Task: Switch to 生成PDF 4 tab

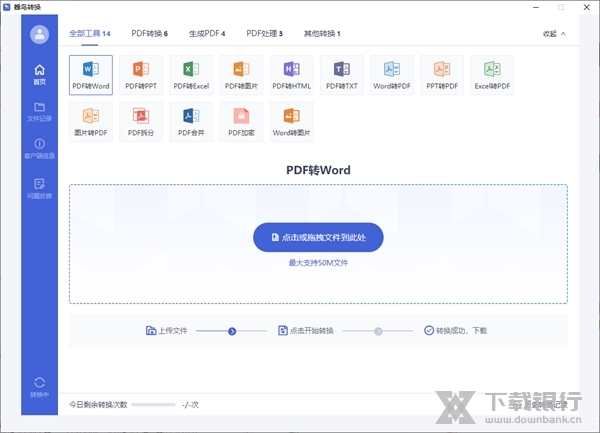Action: coord(207,34)
